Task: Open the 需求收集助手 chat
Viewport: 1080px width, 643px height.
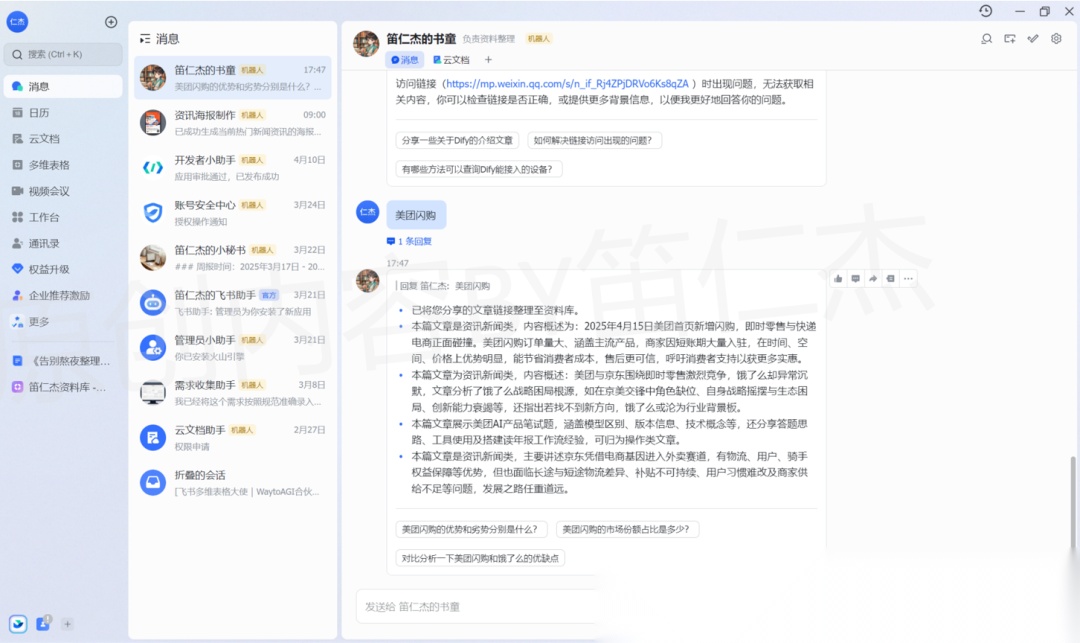Action: tap(233, 393)
